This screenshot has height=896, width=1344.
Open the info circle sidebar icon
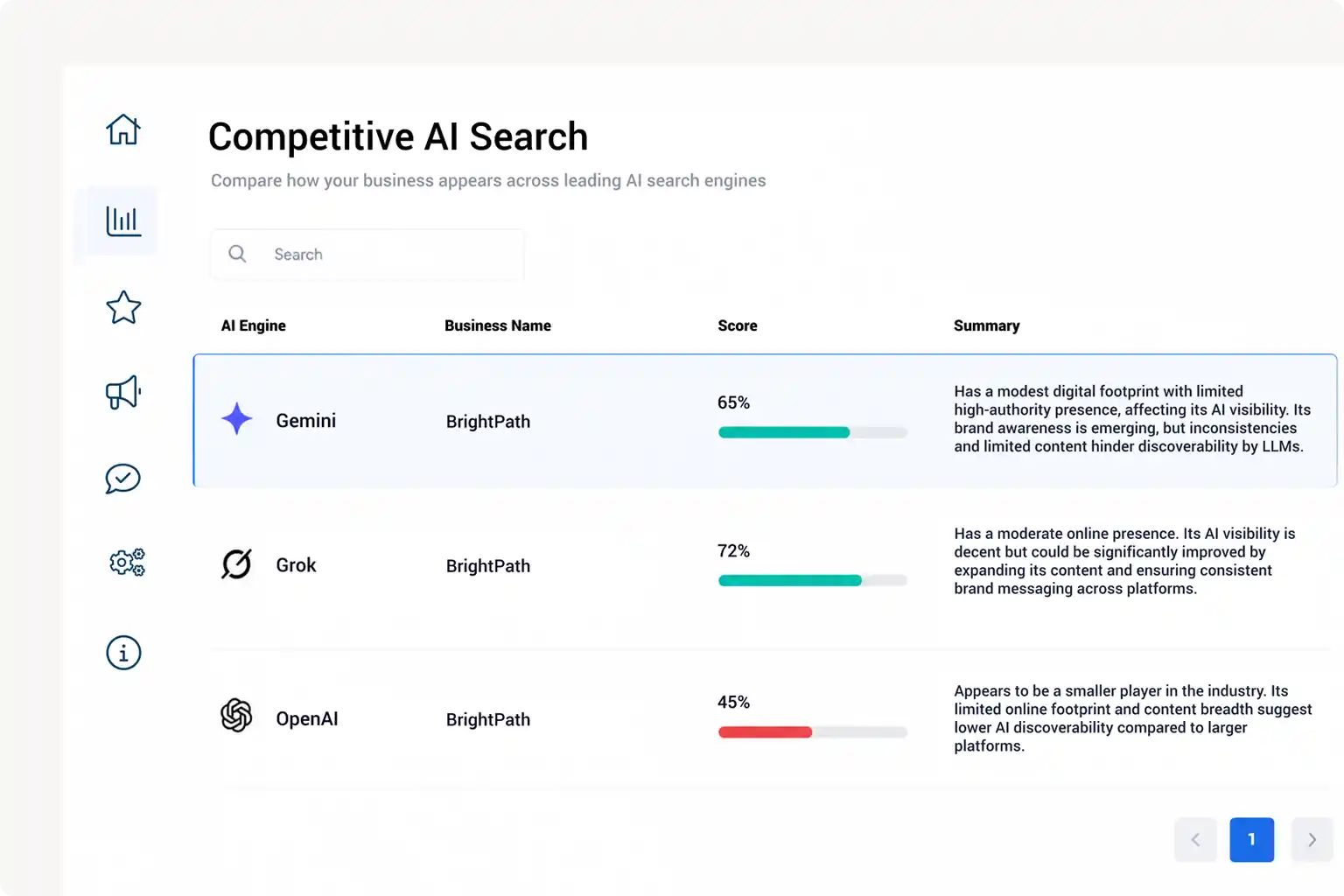click(x=123, y=653)
